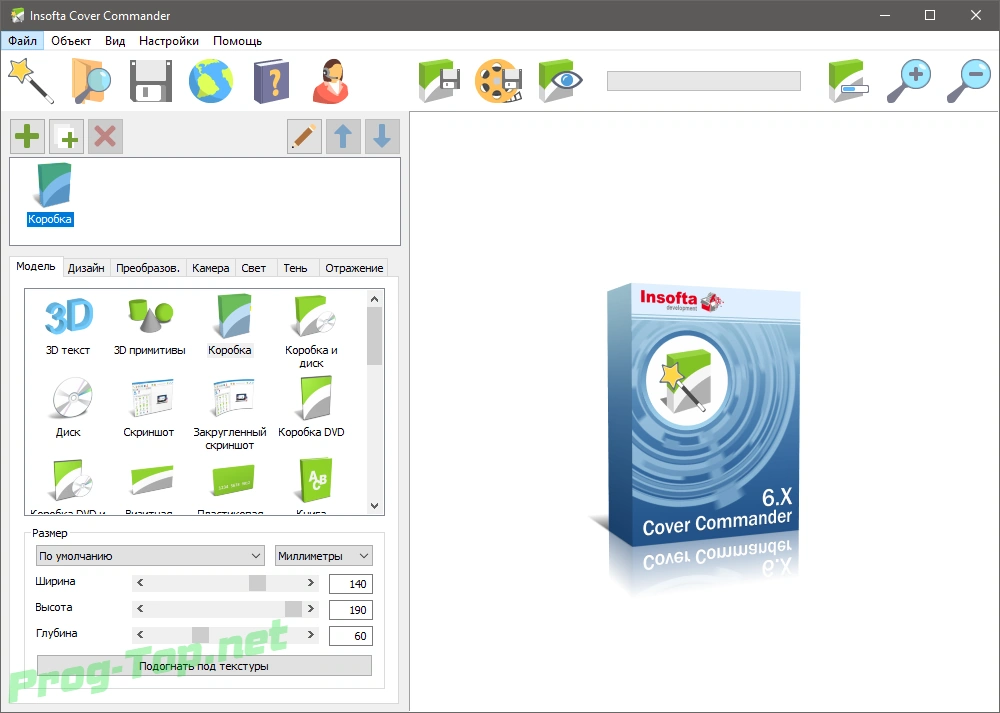Select the Скриншот model

[149, 408]
